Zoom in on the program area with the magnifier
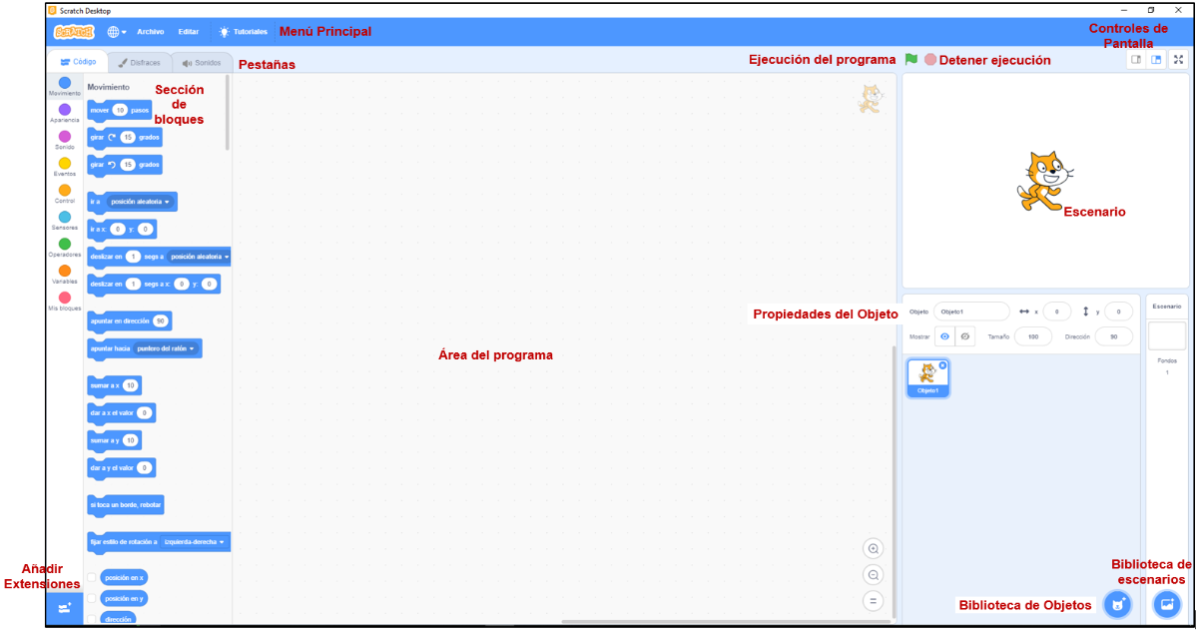 873,548
